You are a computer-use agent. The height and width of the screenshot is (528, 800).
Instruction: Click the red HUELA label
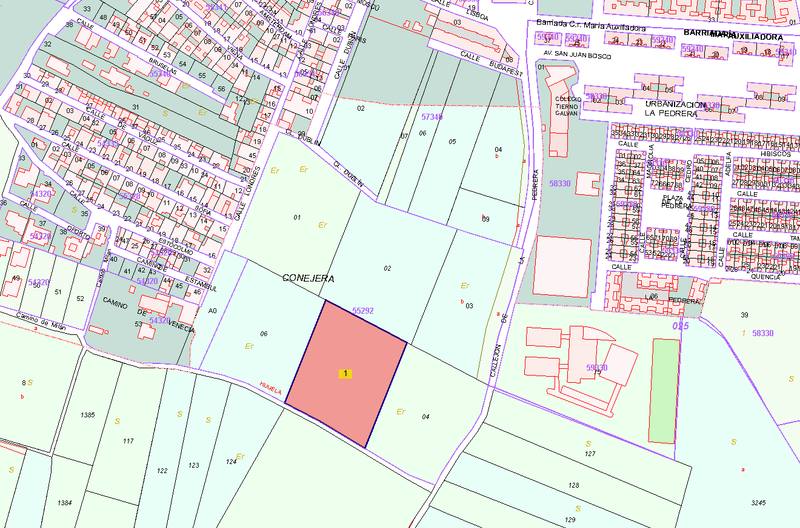click(270, 388)
